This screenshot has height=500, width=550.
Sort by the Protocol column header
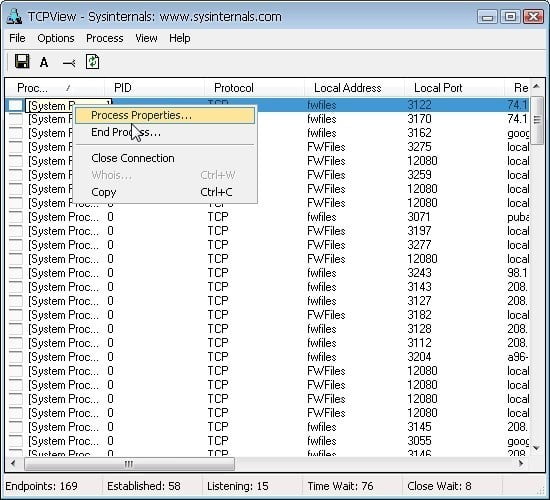pos(254,88)
